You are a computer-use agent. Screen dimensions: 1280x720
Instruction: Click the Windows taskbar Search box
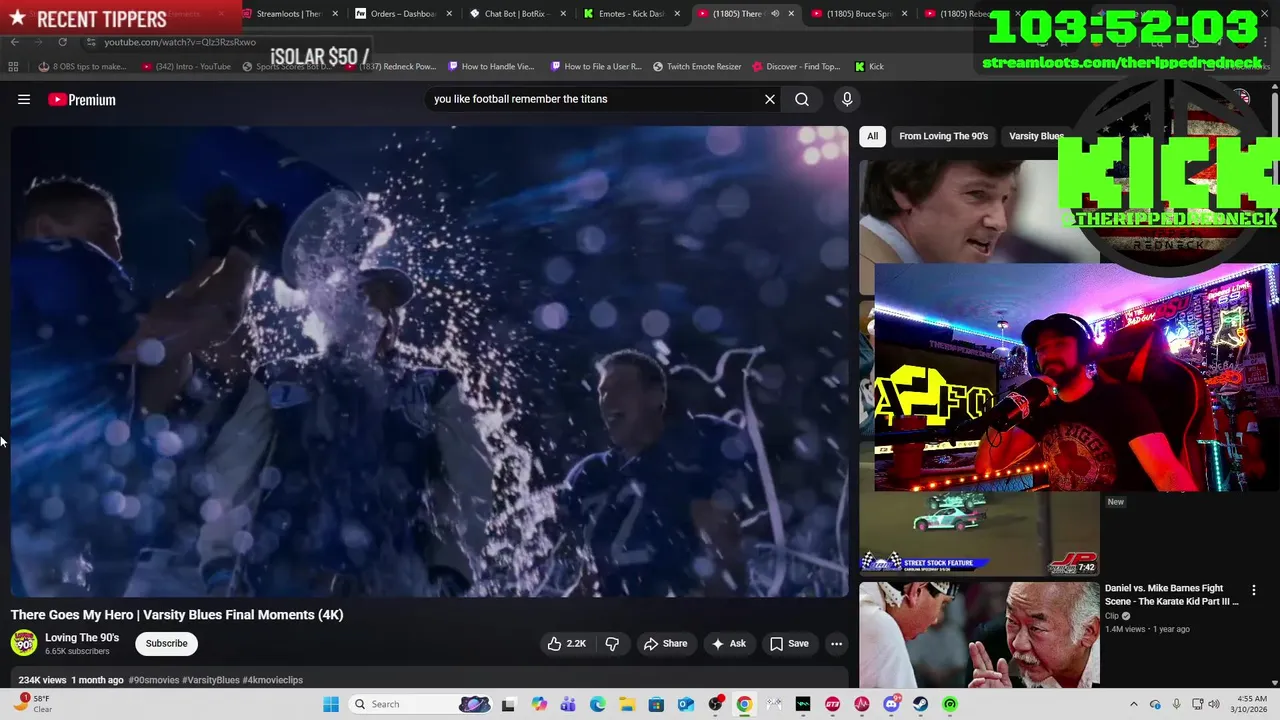point(420,704)
